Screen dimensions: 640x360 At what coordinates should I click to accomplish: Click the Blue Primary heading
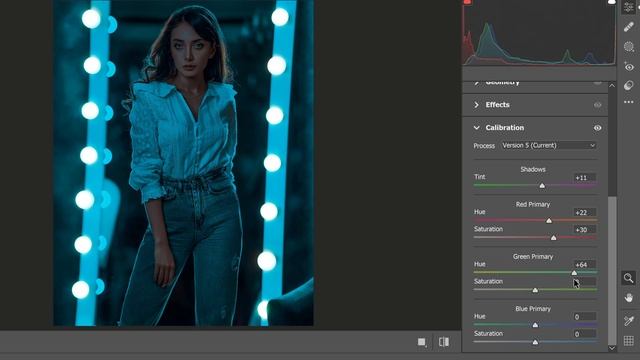[533, 309]
